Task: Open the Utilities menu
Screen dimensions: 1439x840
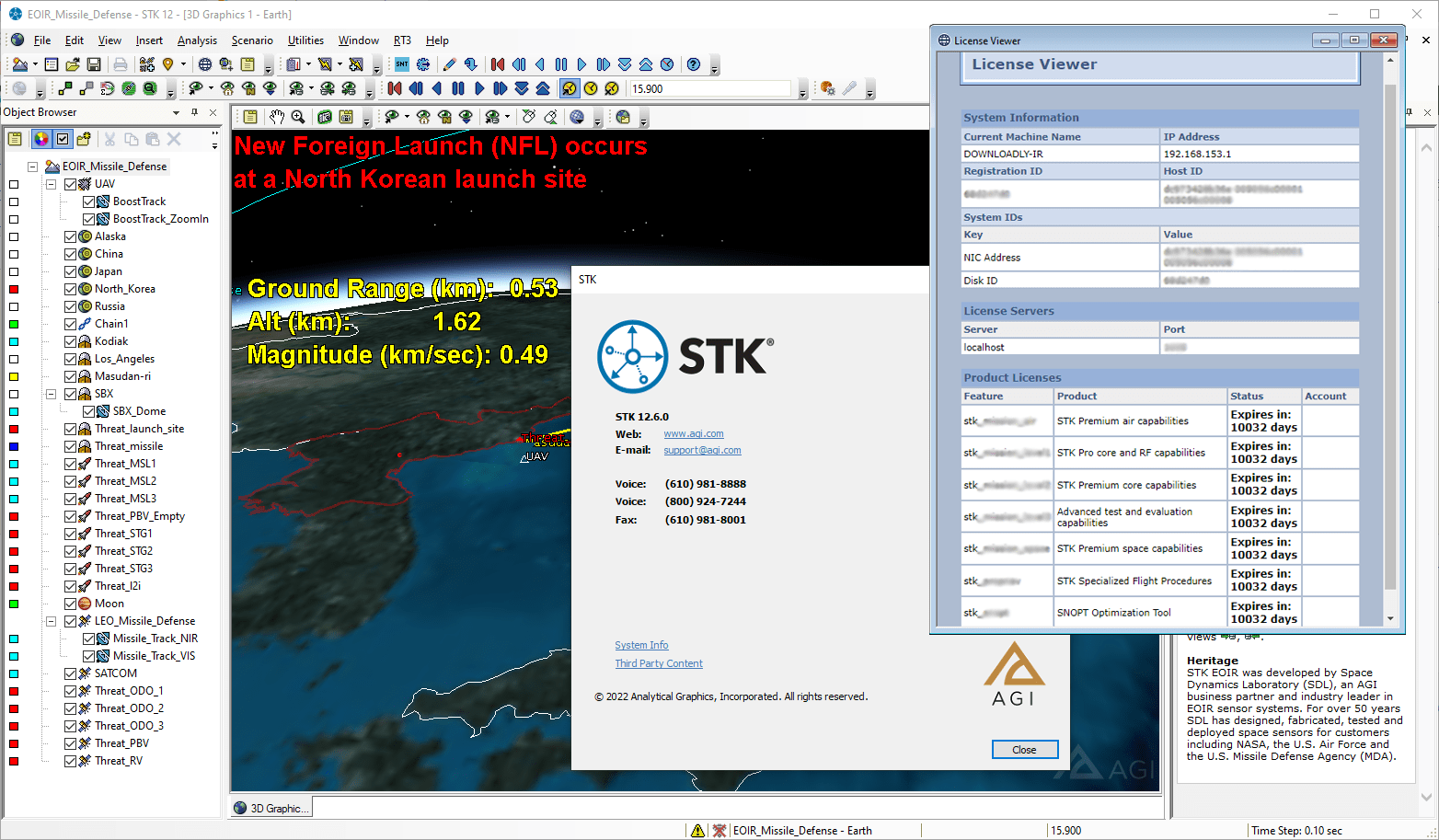Action: click(x=305, y=40)
